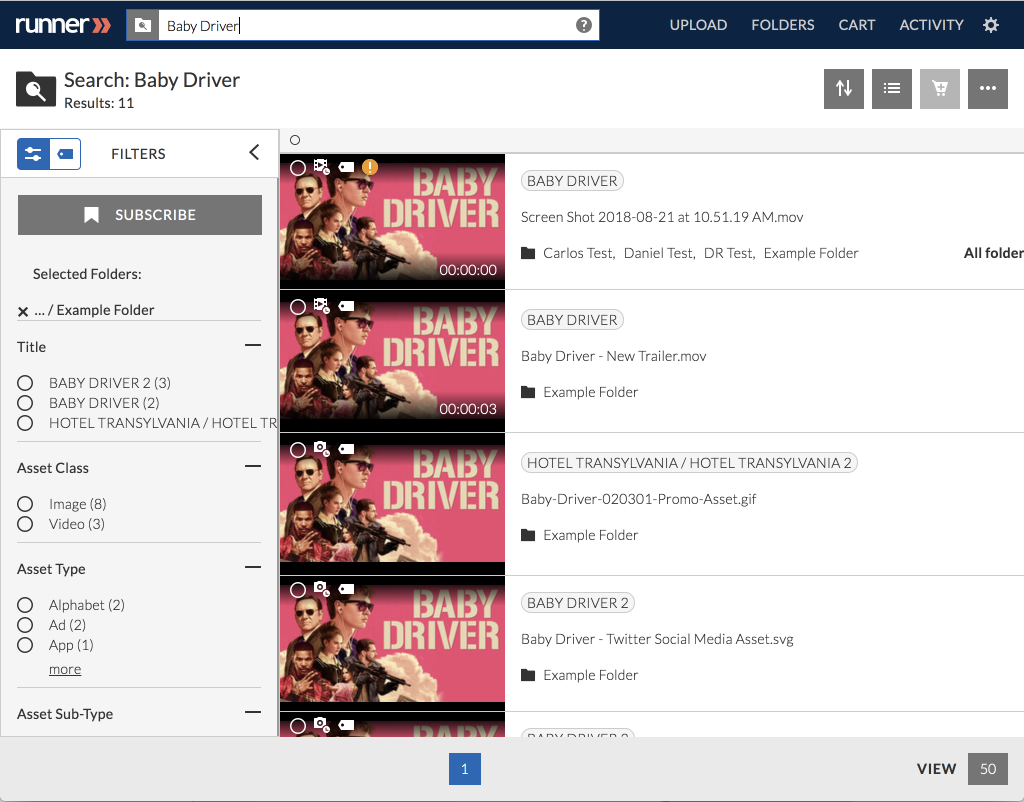Click the warning icon on Screen Shot asset
The image size is (1024, 802).
click(x=370, y=167)
